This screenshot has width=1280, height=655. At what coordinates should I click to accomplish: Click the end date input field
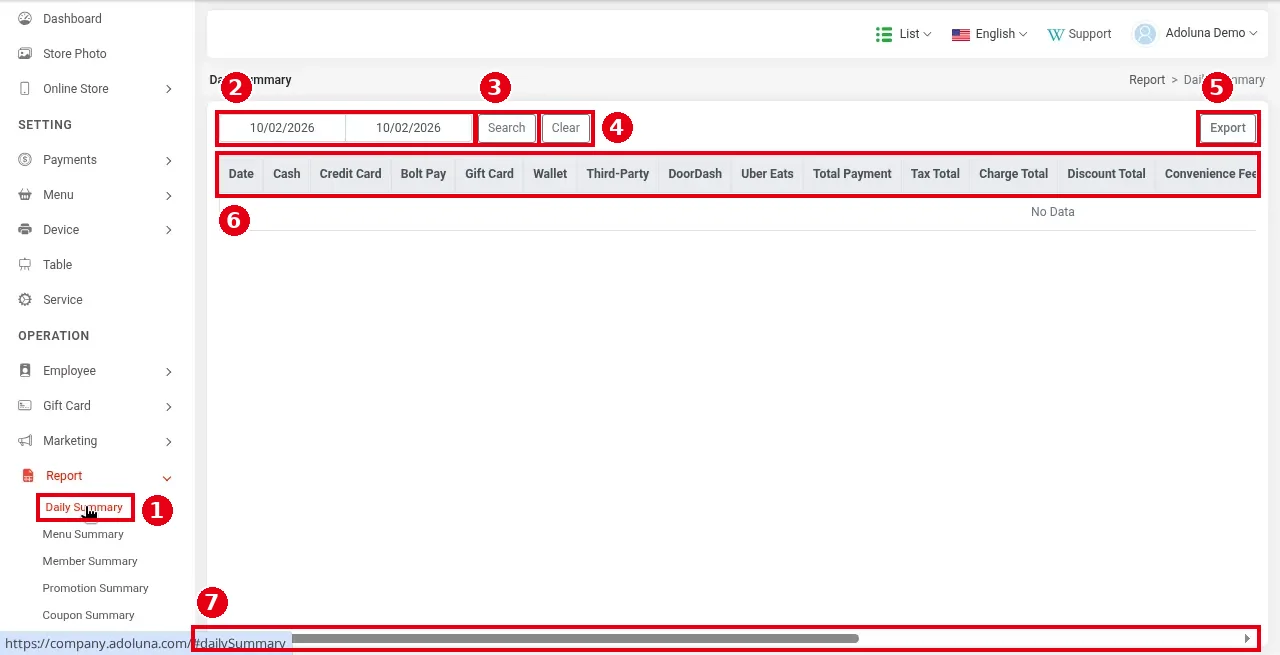tap(408, 128)
